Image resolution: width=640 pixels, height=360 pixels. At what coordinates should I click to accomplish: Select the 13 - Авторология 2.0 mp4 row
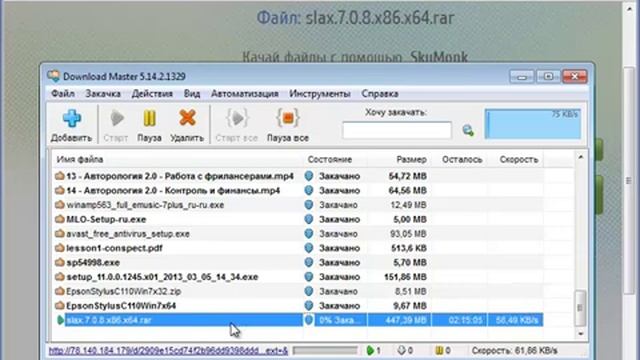pos(298,176)
